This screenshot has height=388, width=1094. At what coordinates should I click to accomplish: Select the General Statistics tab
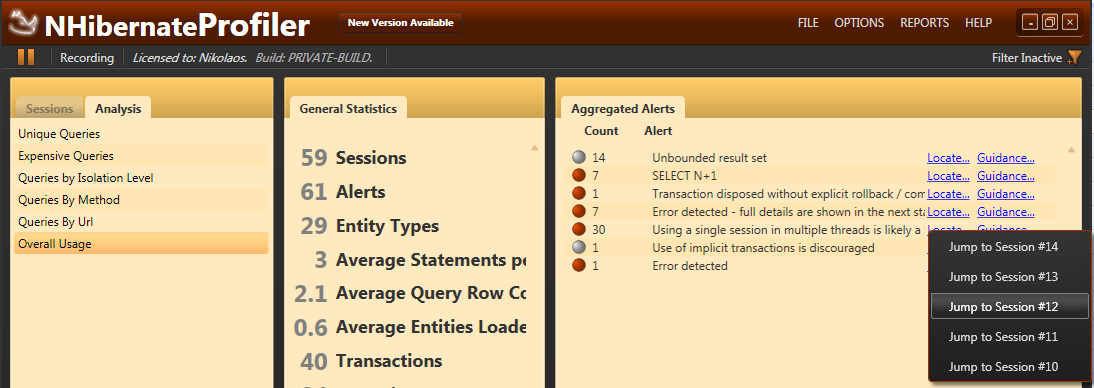tap(348, 108)
